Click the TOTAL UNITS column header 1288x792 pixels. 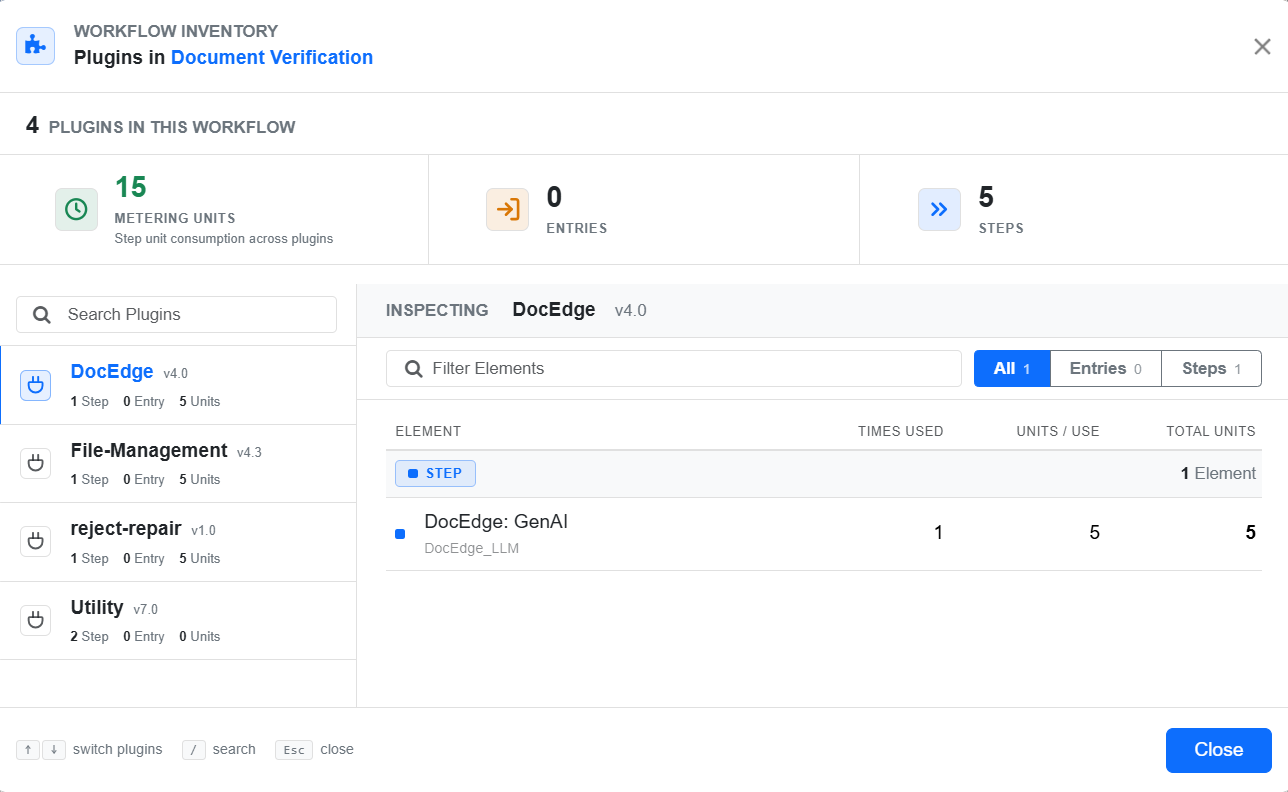tap(1211, 431)
